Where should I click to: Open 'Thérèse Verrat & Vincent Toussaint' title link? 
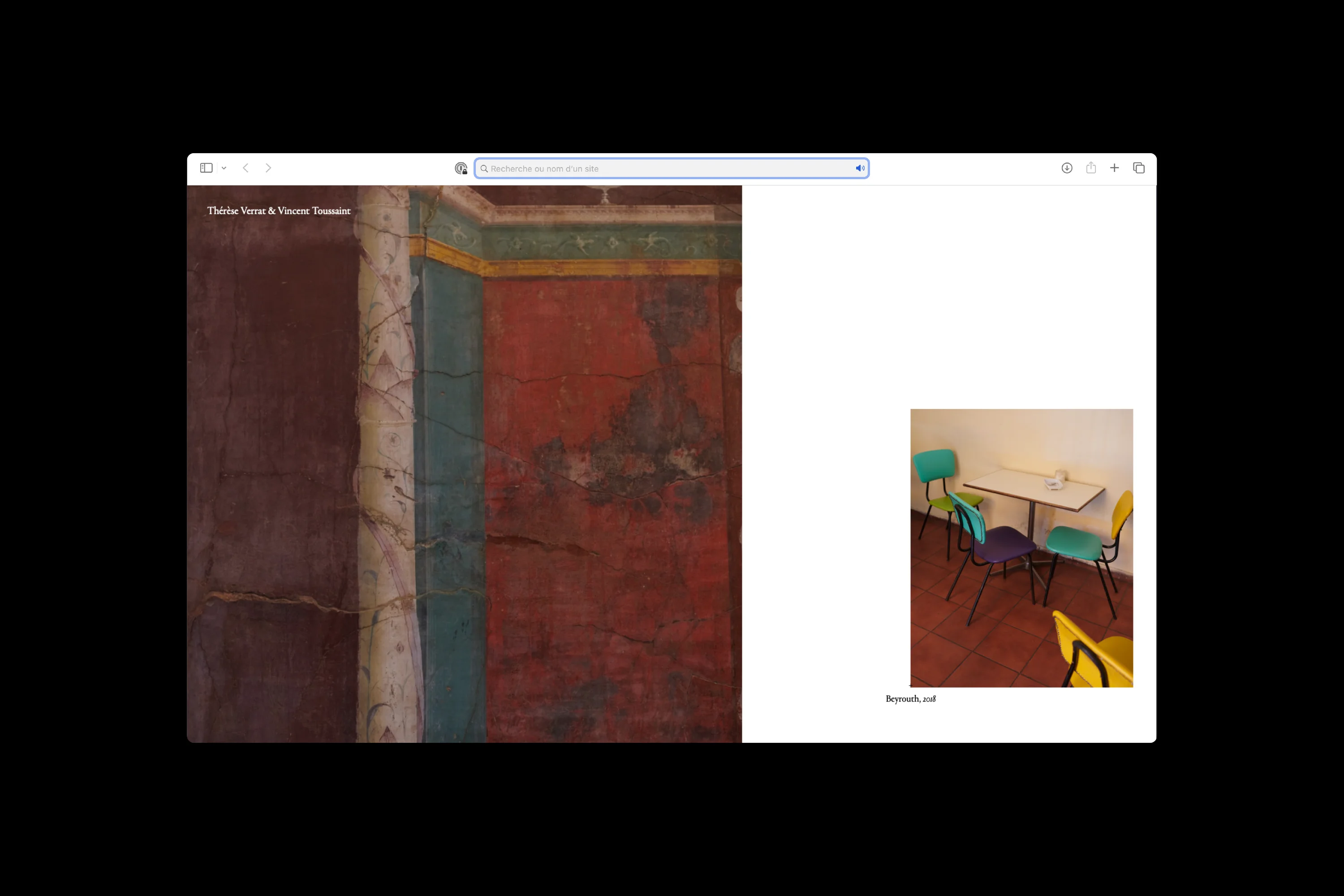point(279,211)
